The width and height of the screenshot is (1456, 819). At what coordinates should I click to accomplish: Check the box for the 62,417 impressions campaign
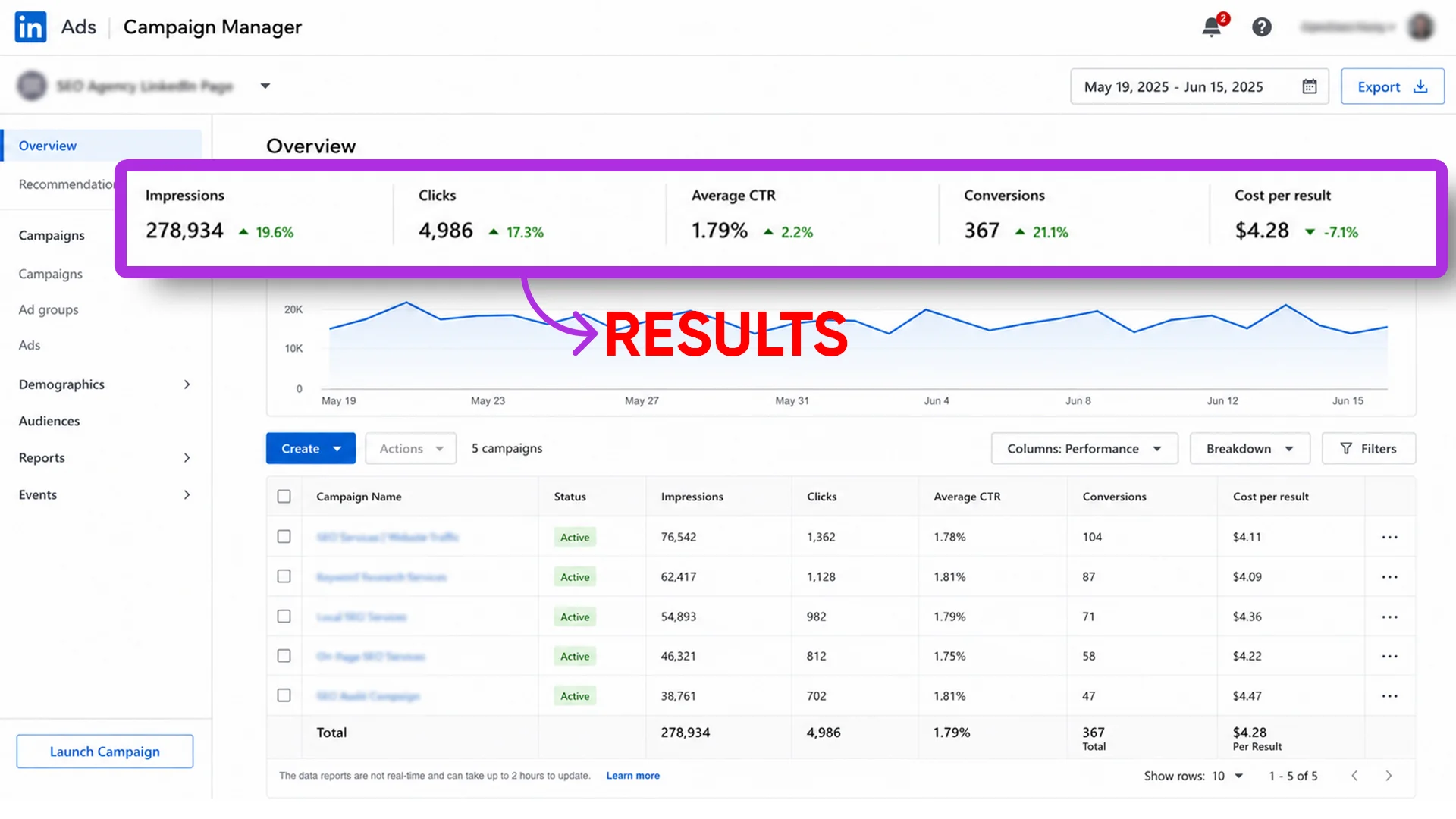[x=284, y=576]
